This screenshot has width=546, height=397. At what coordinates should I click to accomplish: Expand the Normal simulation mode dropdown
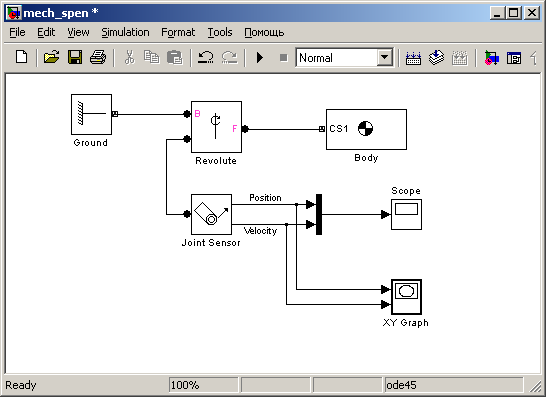[x=385, y=57]
